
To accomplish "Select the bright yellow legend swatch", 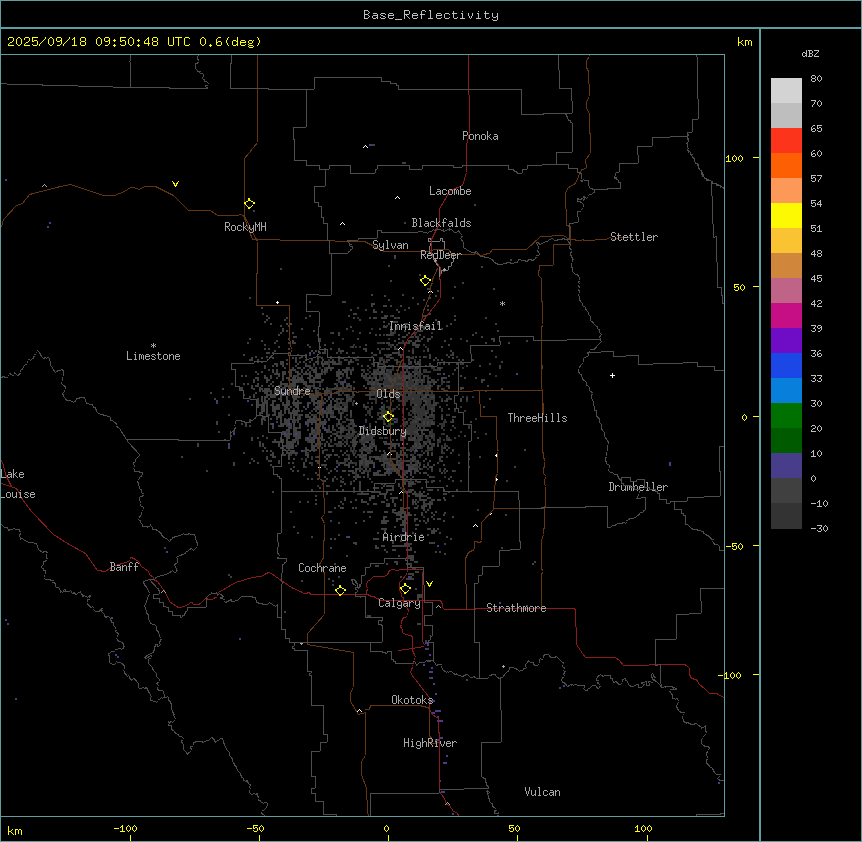I will point(786,215).
